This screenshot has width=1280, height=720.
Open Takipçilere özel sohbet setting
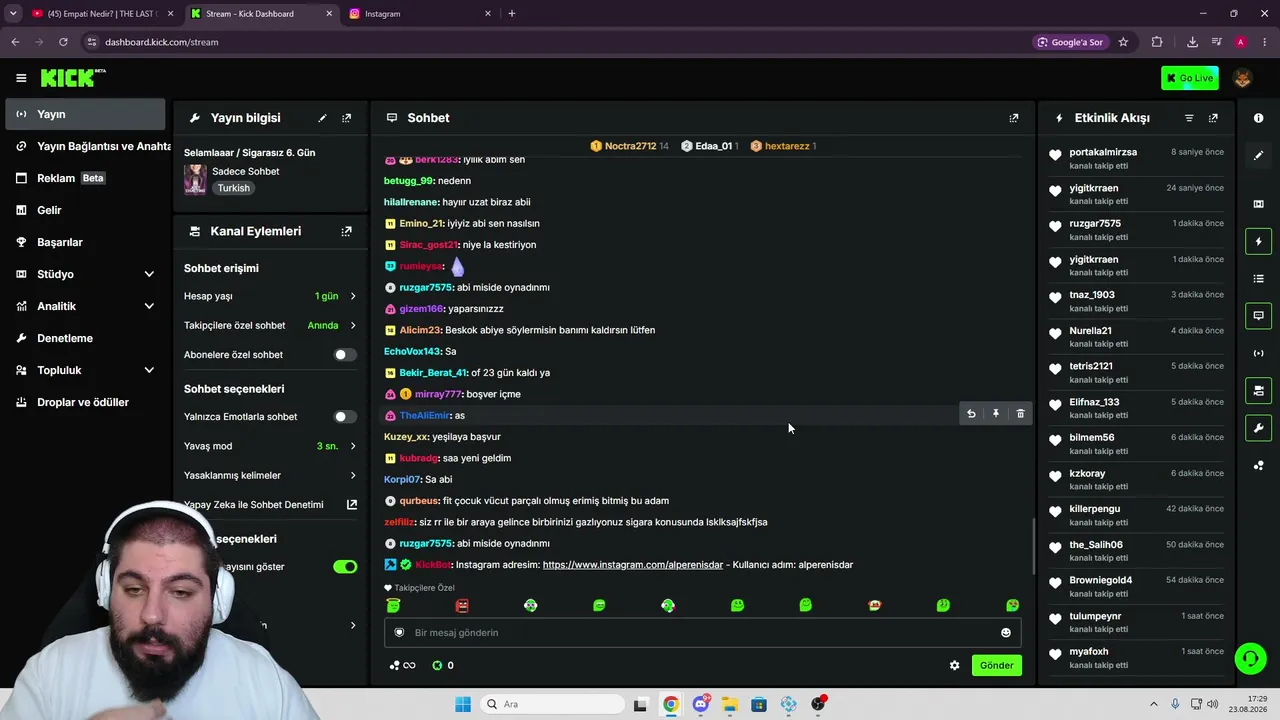[270, 325]
